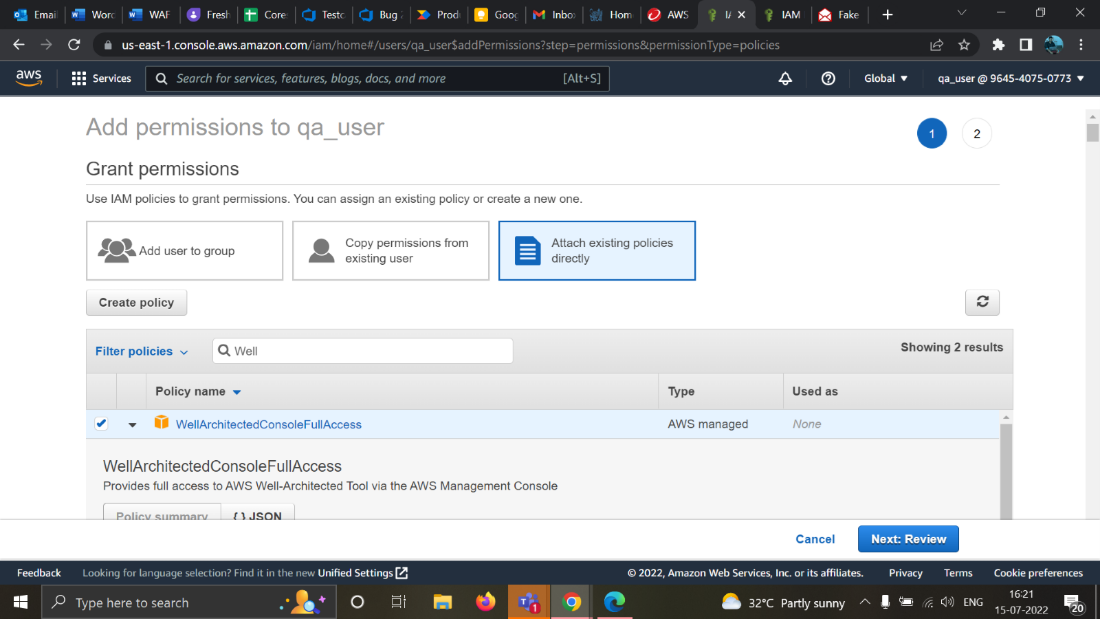Refresh the policy list
This screenshot has height=619, width=1100.
tap(982, 302)
